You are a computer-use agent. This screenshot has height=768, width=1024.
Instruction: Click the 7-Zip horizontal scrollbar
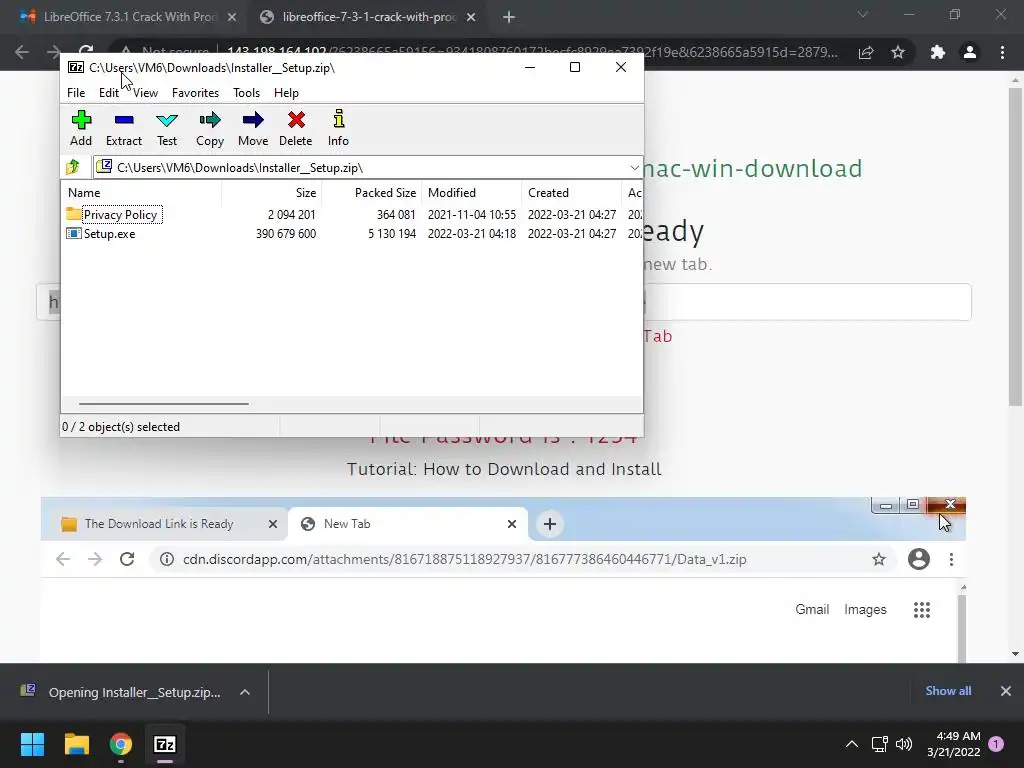163,404
